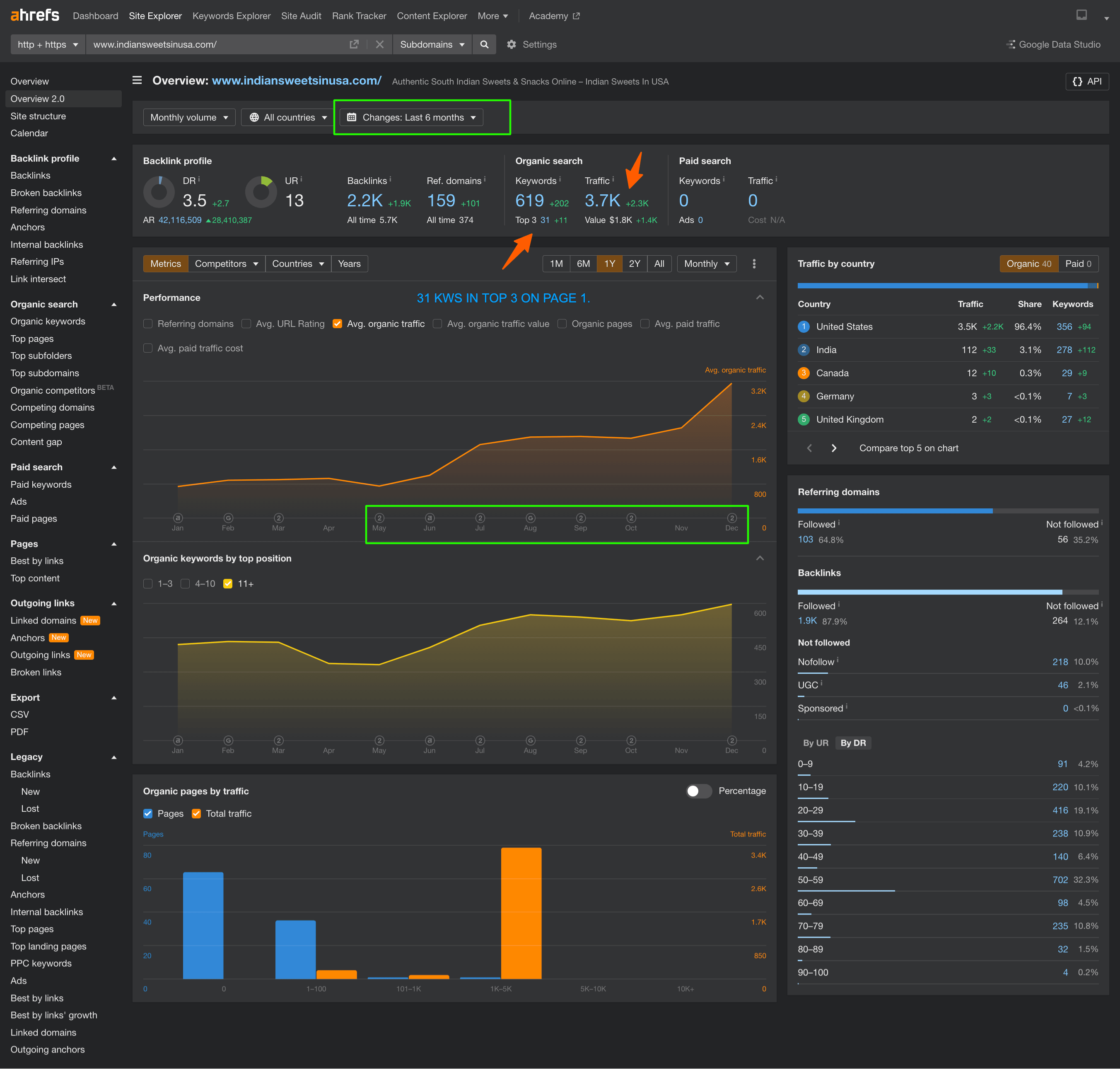
Task: Click UGC info icon
Action: click(821, 683)
